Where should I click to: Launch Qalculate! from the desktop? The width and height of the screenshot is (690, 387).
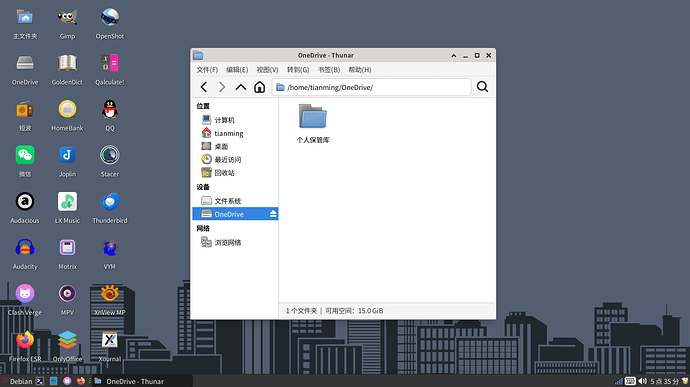click(x=110, y=70)
